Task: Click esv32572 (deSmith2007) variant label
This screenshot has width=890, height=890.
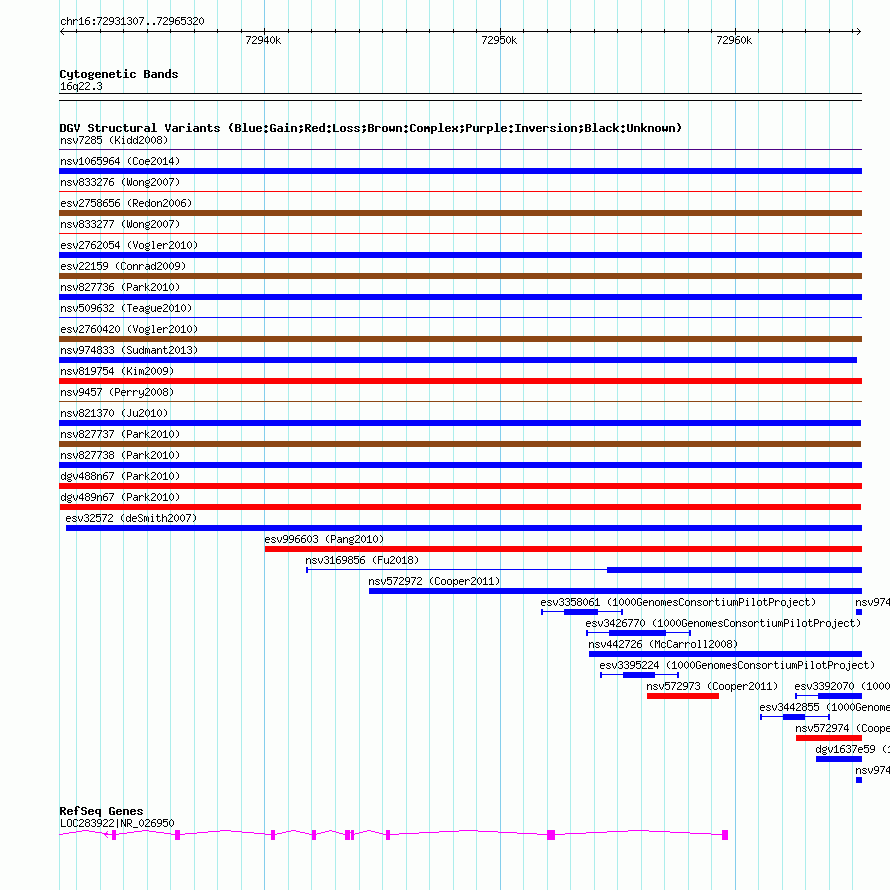Action: click(131, 518)
